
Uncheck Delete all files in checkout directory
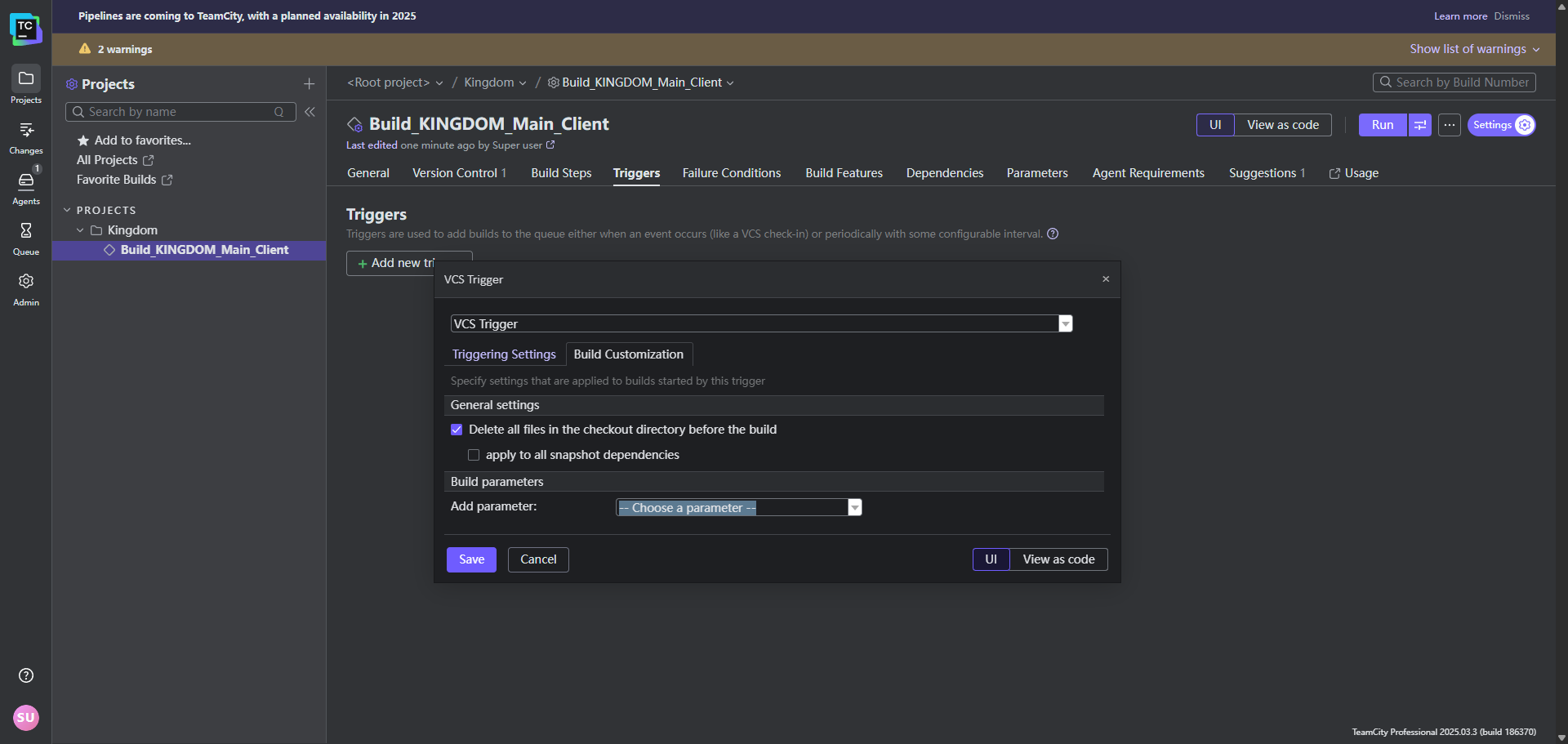coord(457,430)
